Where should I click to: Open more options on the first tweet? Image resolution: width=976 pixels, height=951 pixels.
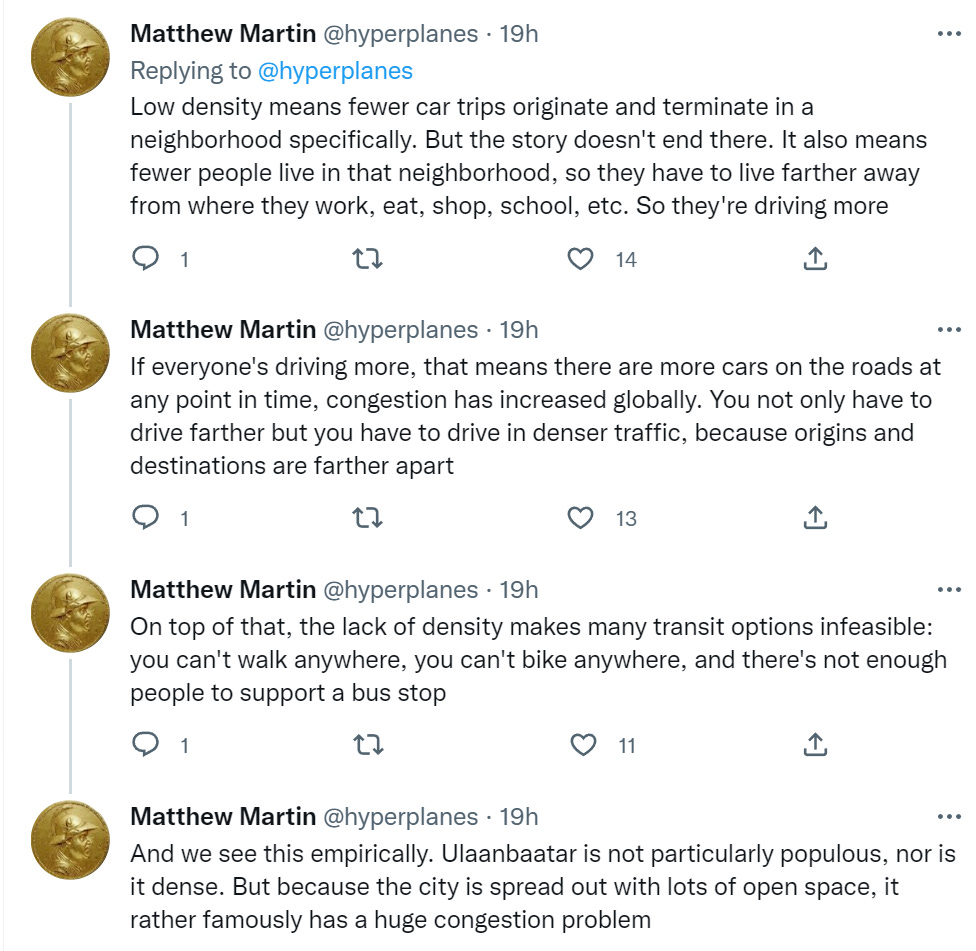[x=947, y=34]
